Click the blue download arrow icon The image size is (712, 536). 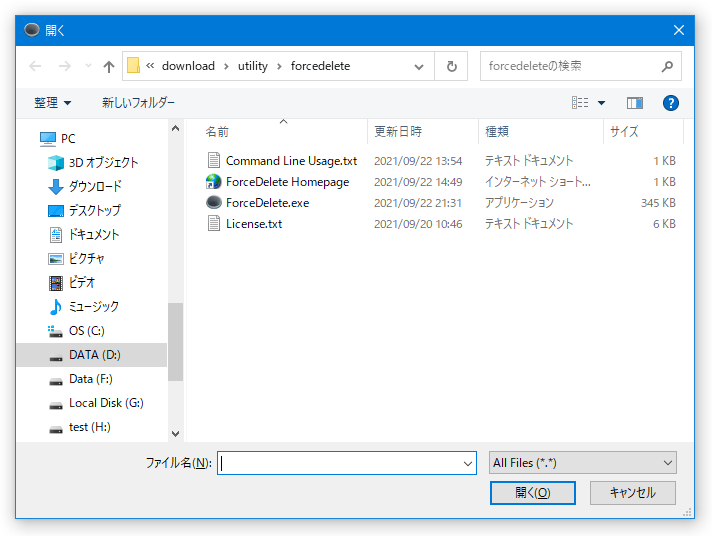point(56,187)
